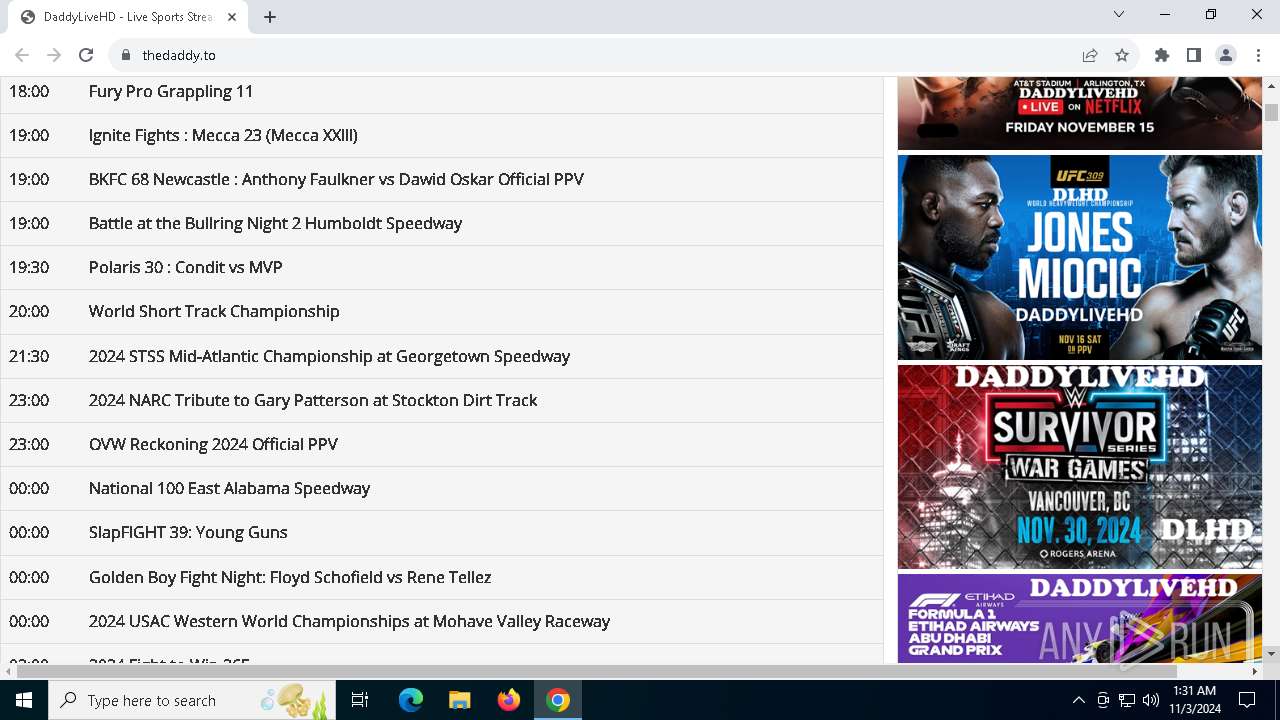1280x720 pixels.
Task: Open Polaris 30 Condit vs MVP
Action: click(x=185, y=267)
